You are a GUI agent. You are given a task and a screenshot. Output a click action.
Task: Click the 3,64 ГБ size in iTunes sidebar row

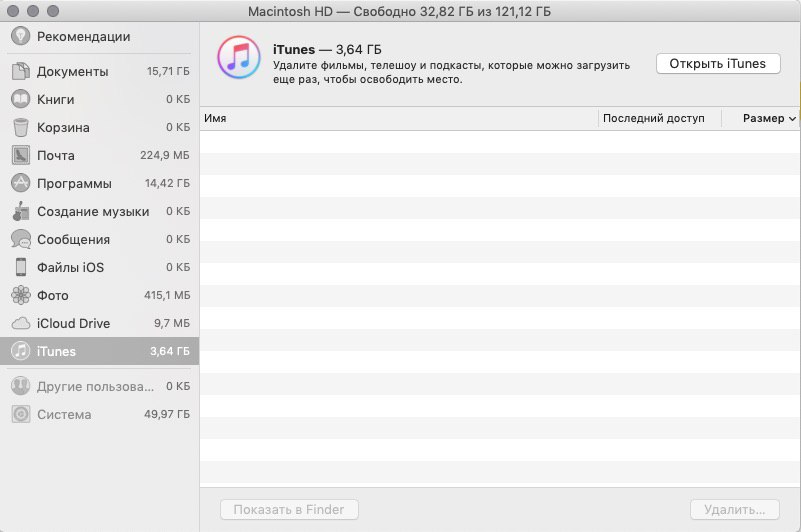(x=170, y=351)
